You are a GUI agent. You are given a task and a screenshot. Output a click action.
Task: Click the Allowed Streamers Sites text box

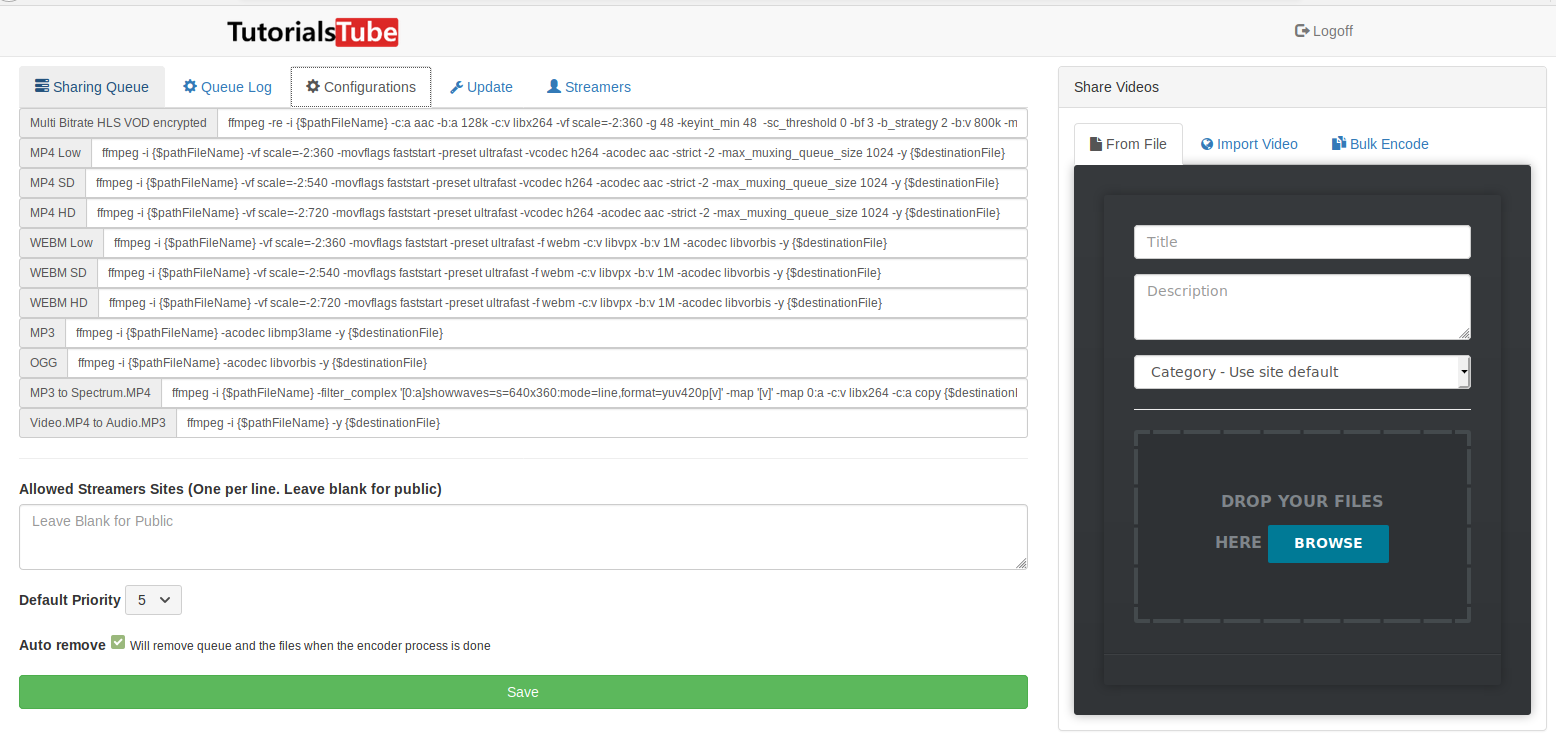tap(522, 536)
